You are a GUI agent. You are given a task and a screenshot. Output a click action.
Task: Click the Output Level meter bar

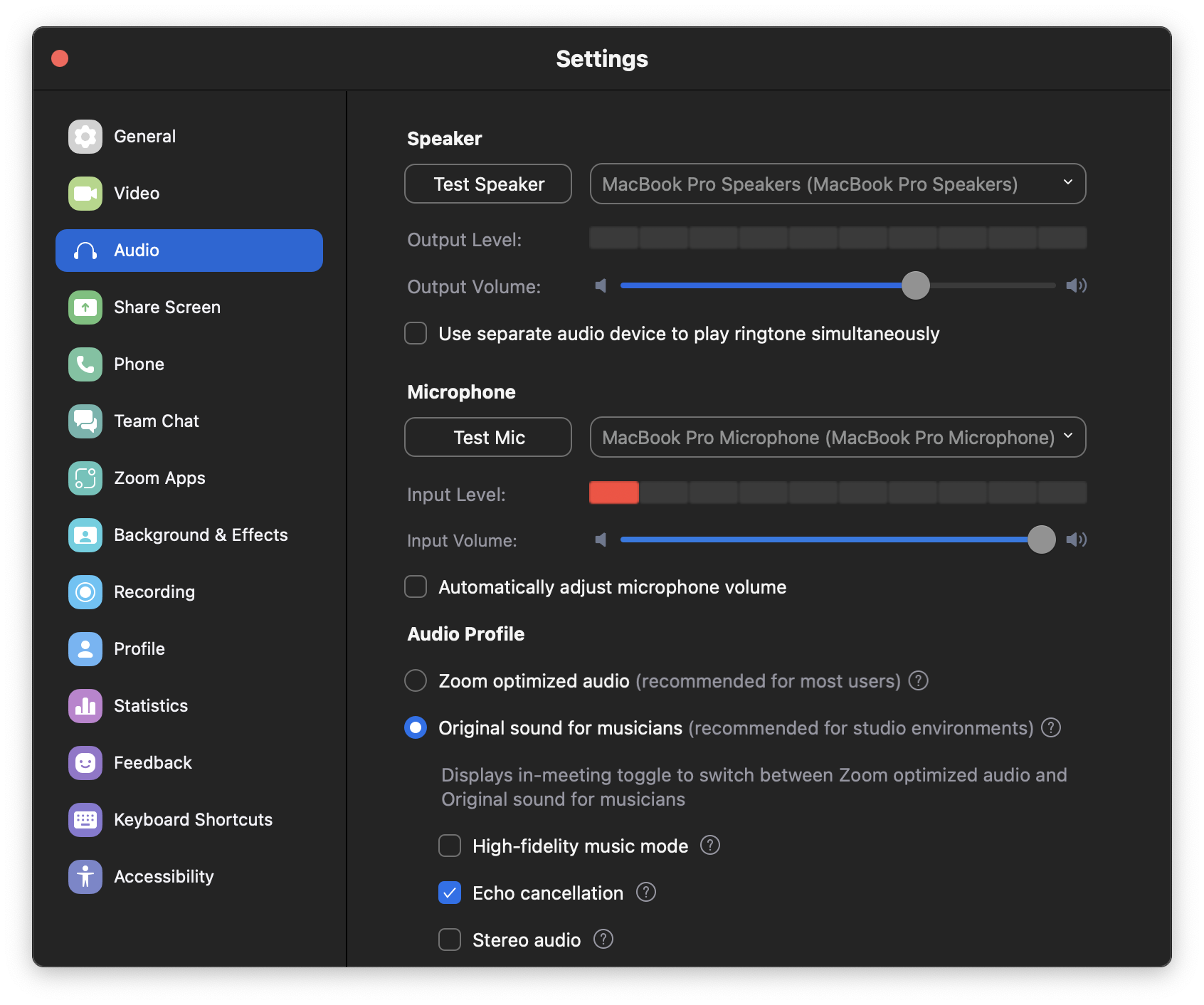pos(838,238)
